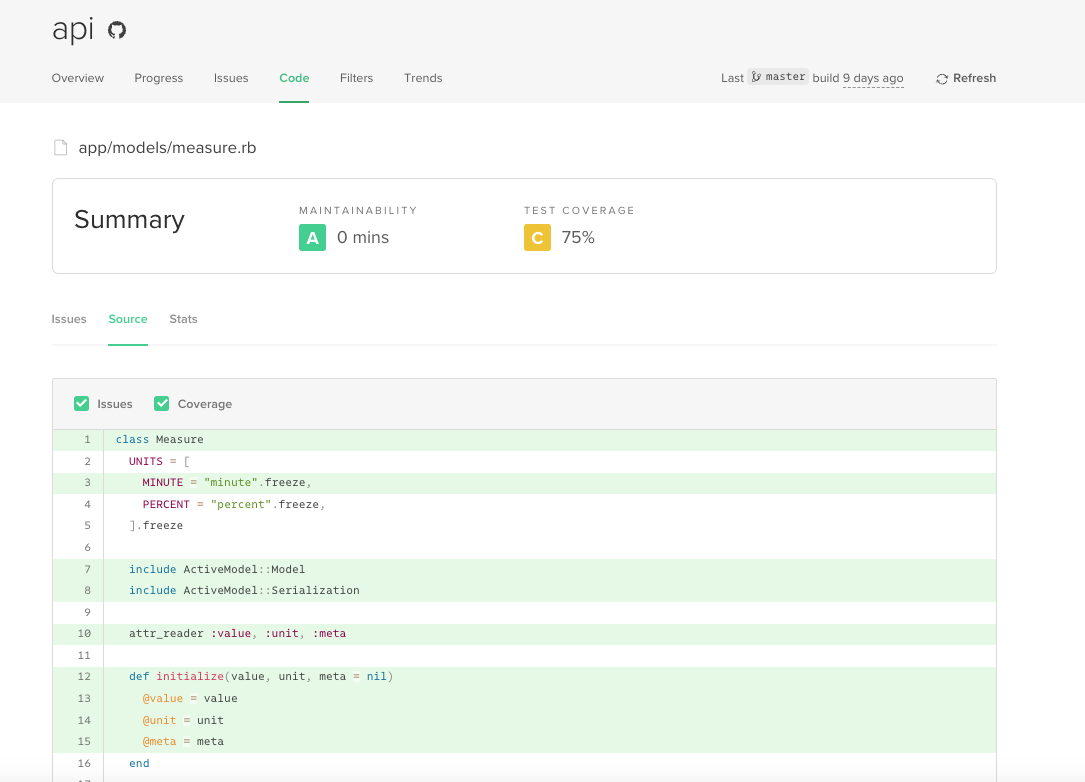Click the refresh arrows icon

tap(942, 79)
